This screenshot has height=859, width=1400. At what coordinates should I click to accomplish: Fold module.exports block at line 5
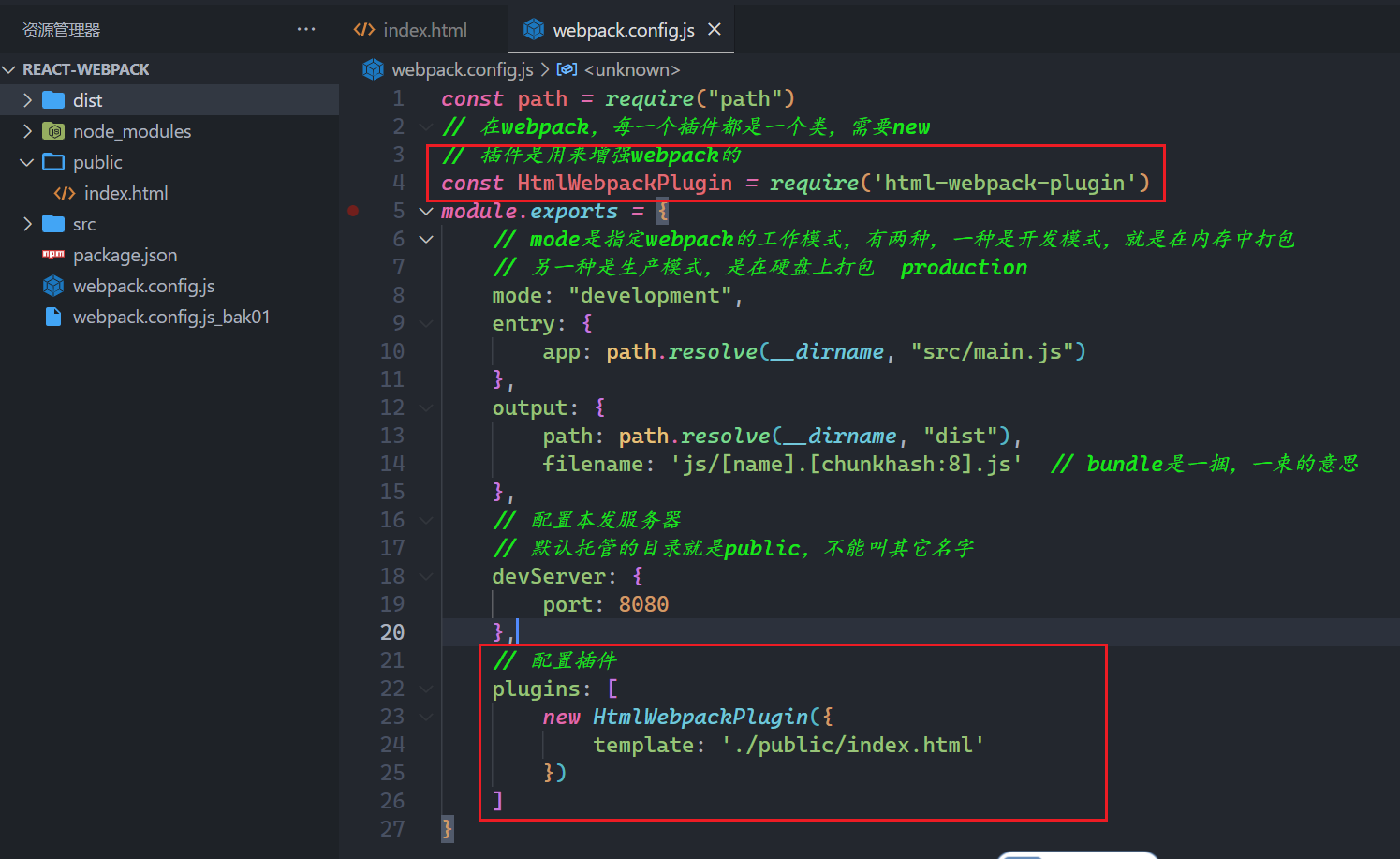click(x=426, y=211)
